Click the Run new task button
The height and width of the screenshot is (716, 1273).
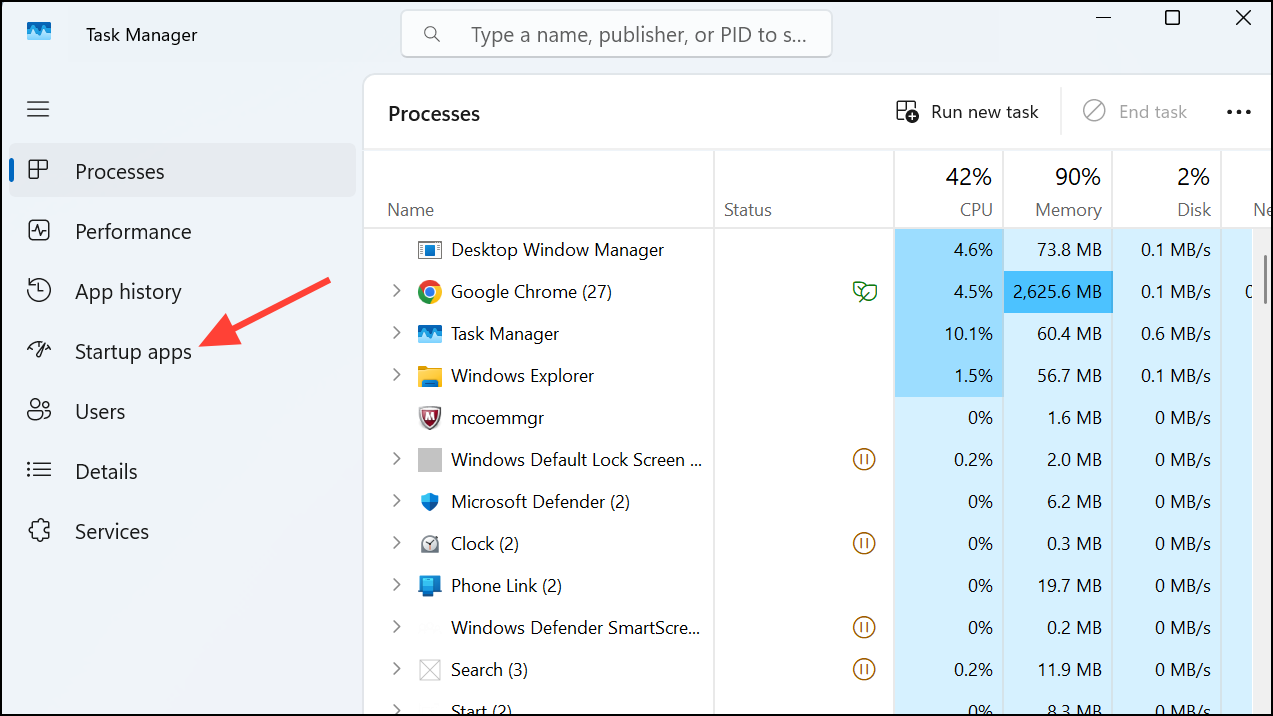click(966, 111)
